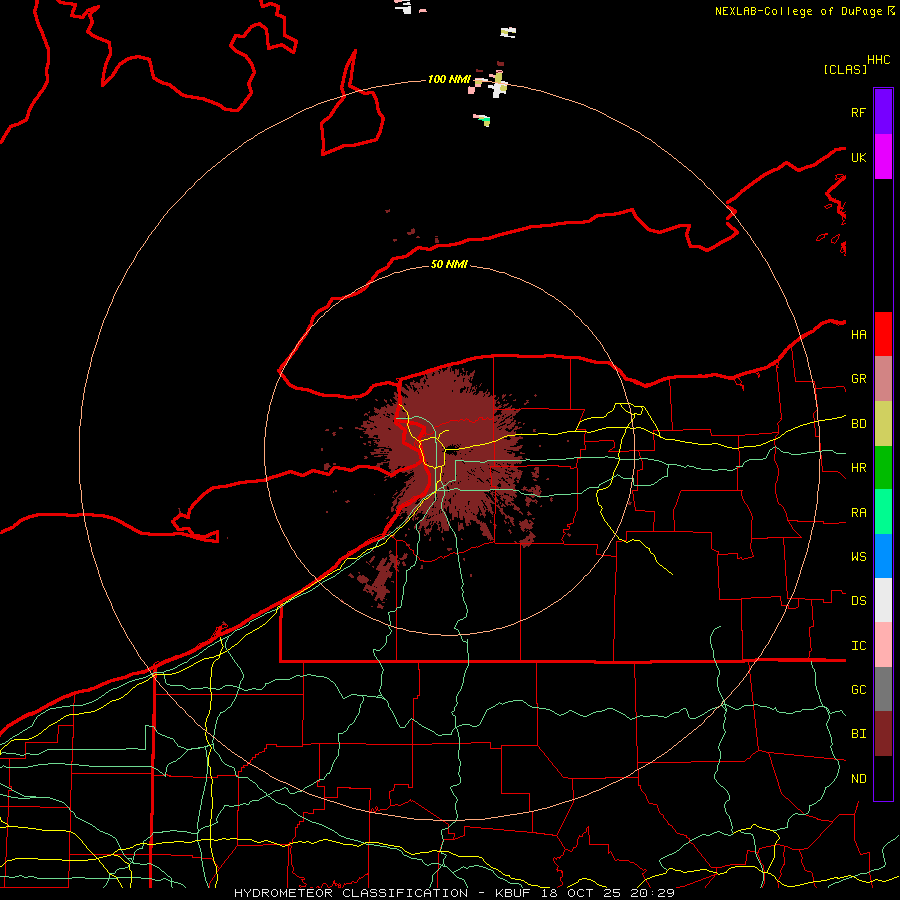Click the "RA" legend label
The height and width of the screenshot is (900, 900).
858,513
